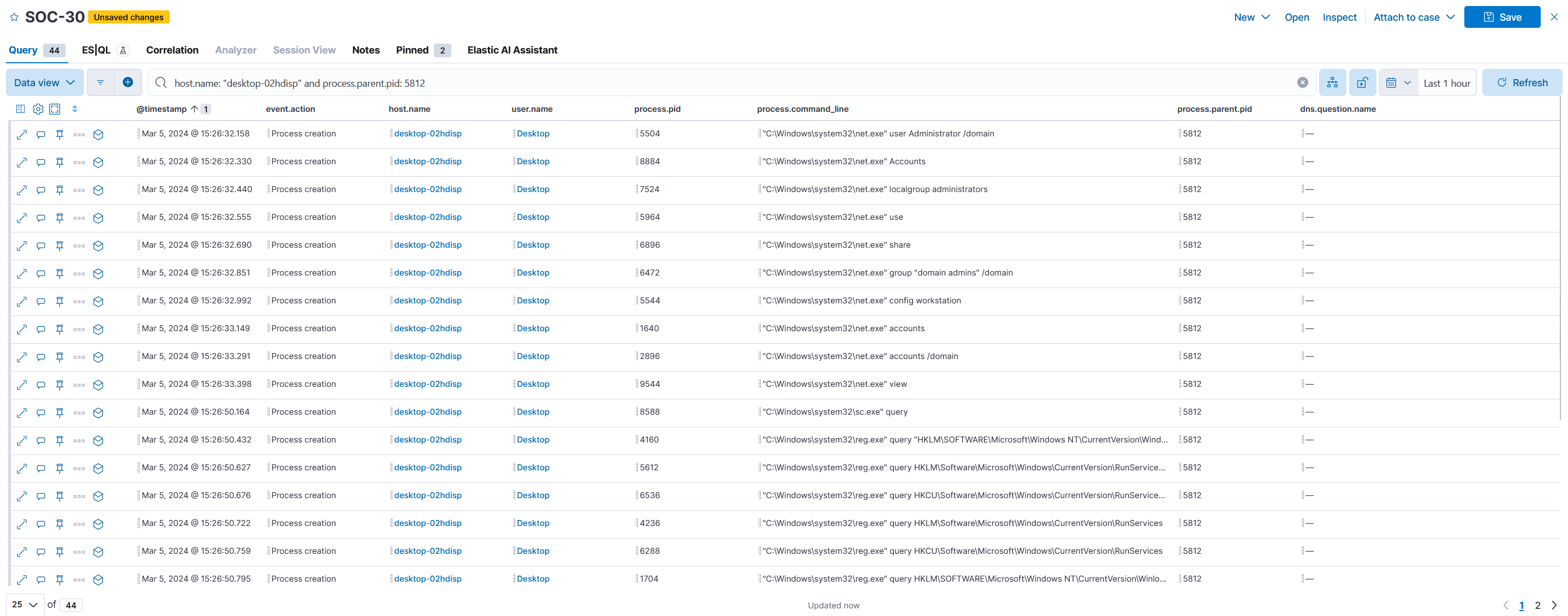This screenshot has width=1568, height=616.
Task: Go to results page 2
Action: tap(1537, 605)
